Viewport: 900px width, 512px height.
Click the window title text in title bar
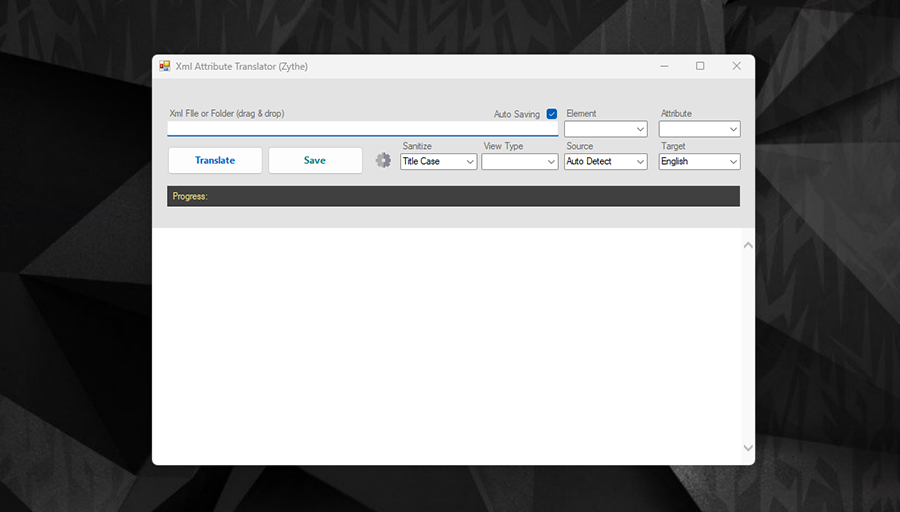click(243, 66)
